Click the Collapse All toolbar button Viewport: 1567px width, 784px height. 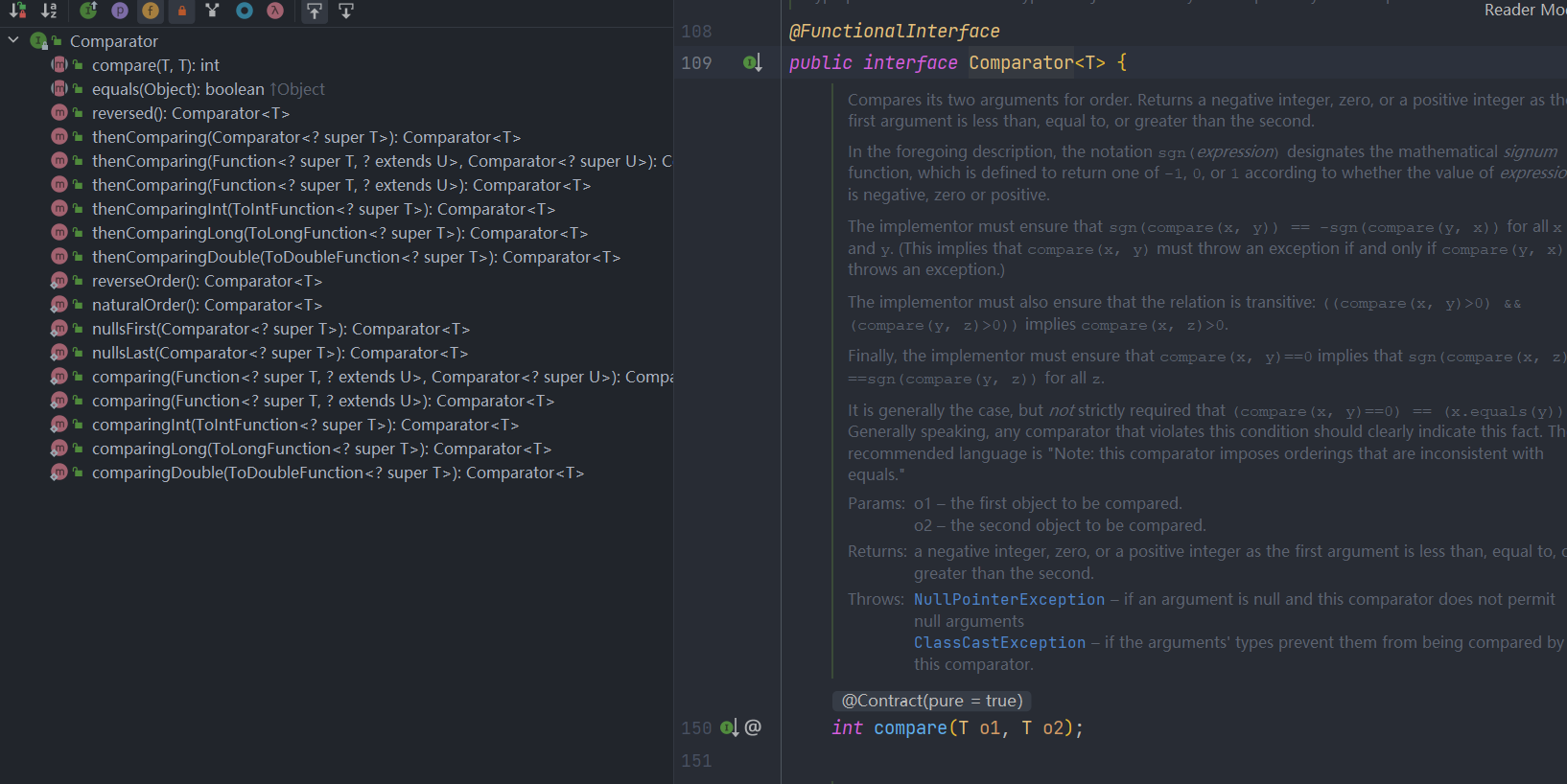pos(346,11)
